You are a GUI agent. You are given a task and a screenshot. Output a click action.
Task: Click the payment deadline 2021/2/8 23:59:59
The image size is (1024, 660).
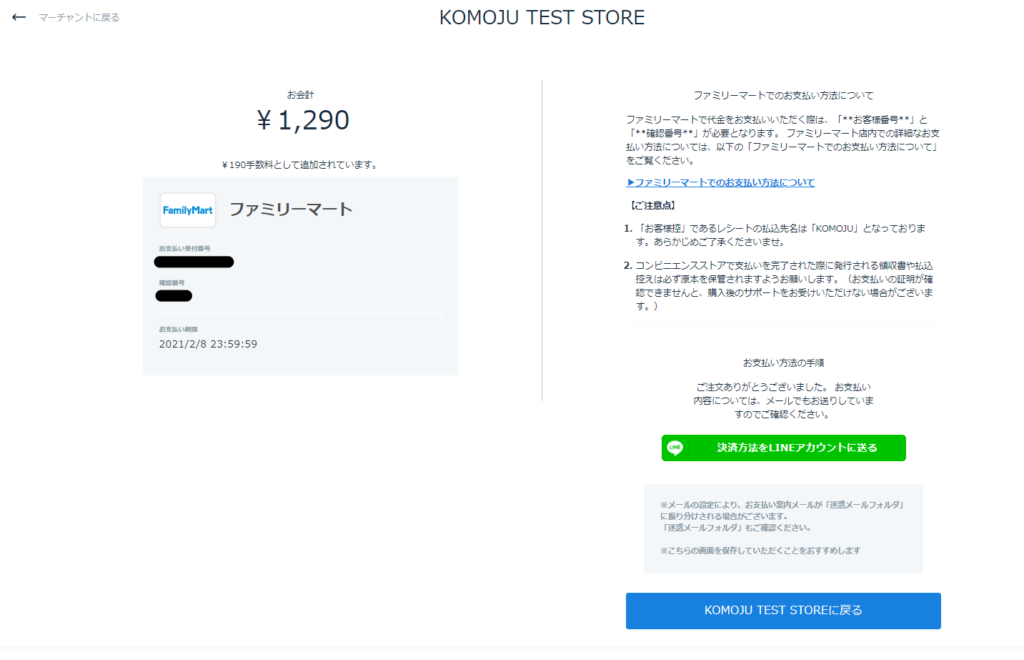(x=208, y=344)
